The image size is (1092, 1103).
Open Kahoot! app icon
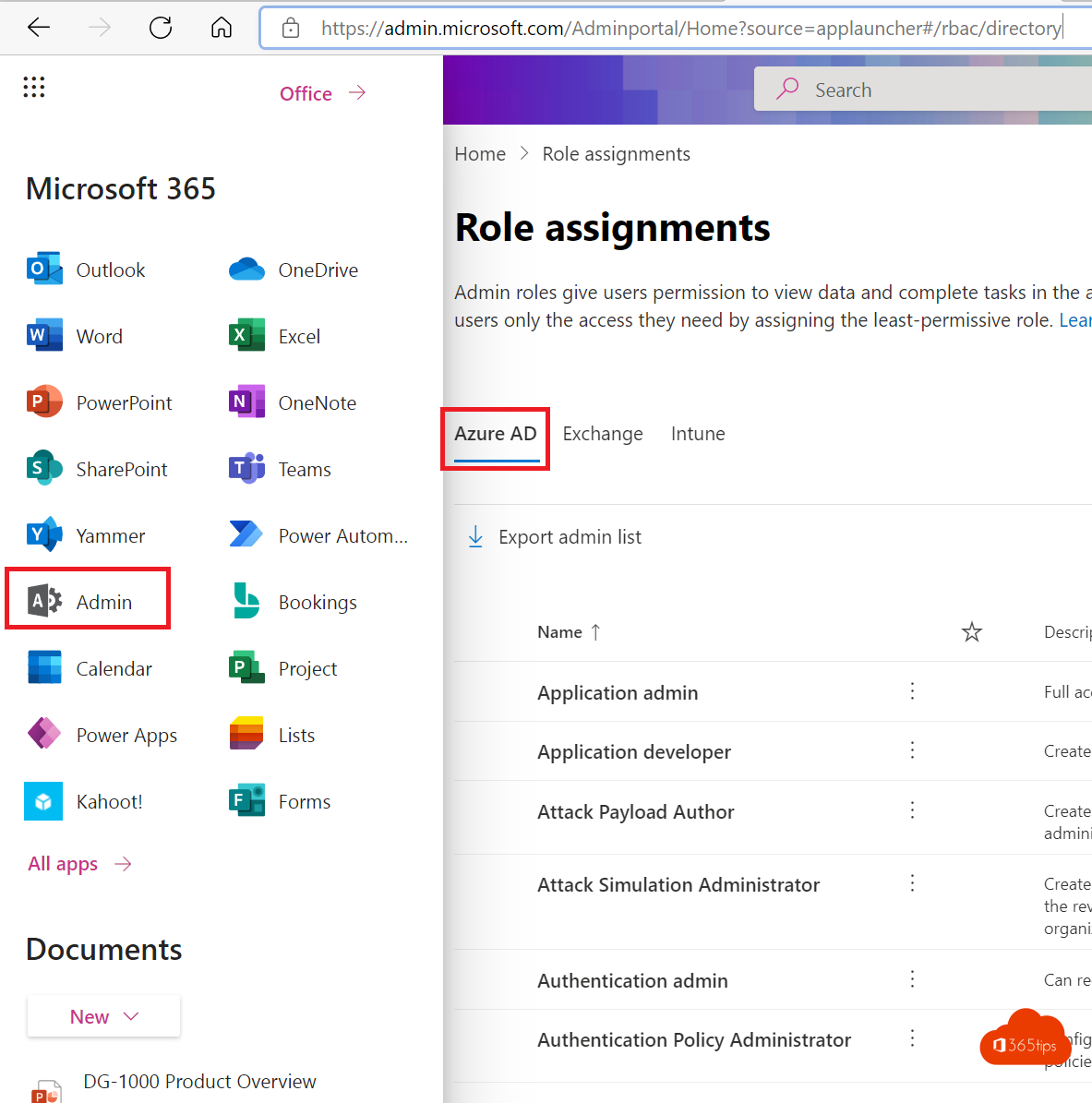[x=43, y=801]
